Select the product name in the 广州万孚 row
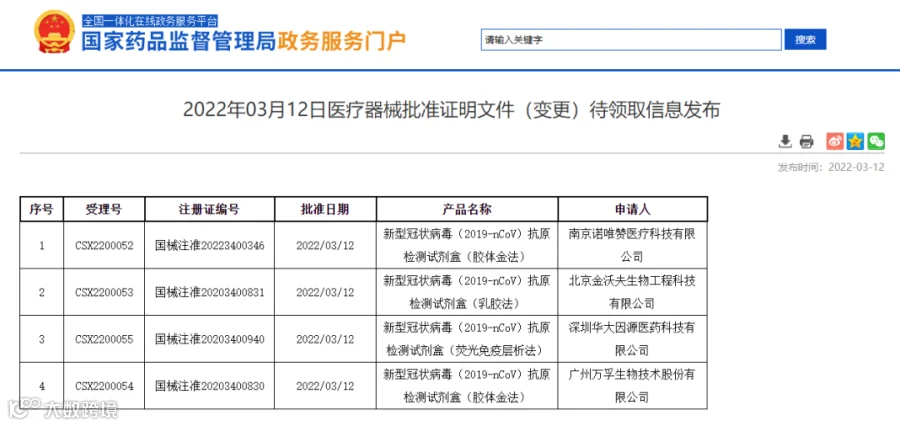900x426 pixels. (467, 386)
